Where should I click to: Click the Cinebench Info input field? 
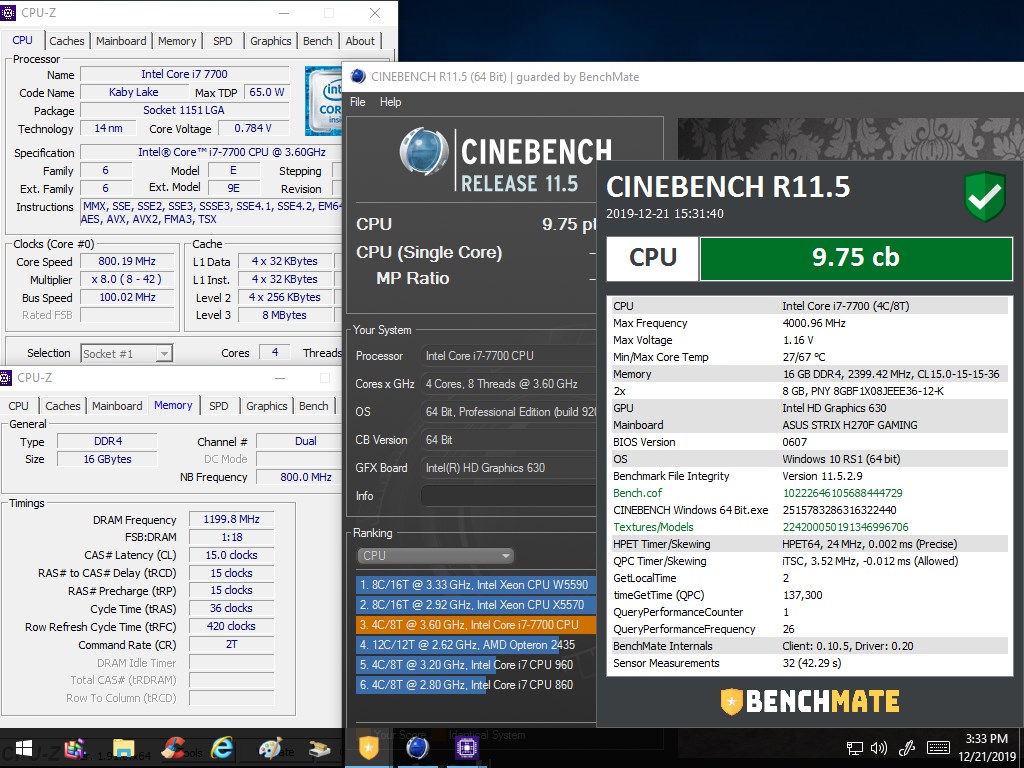[508, 496]
